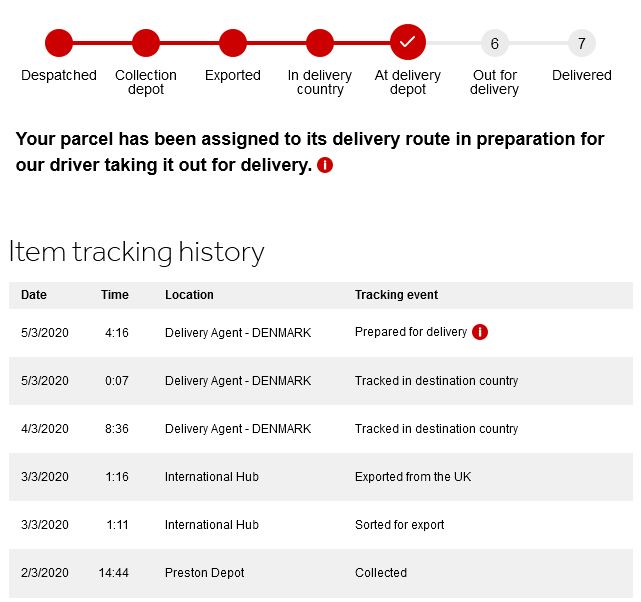Click the Location column header
641x602 pixels.
[189, 295]
